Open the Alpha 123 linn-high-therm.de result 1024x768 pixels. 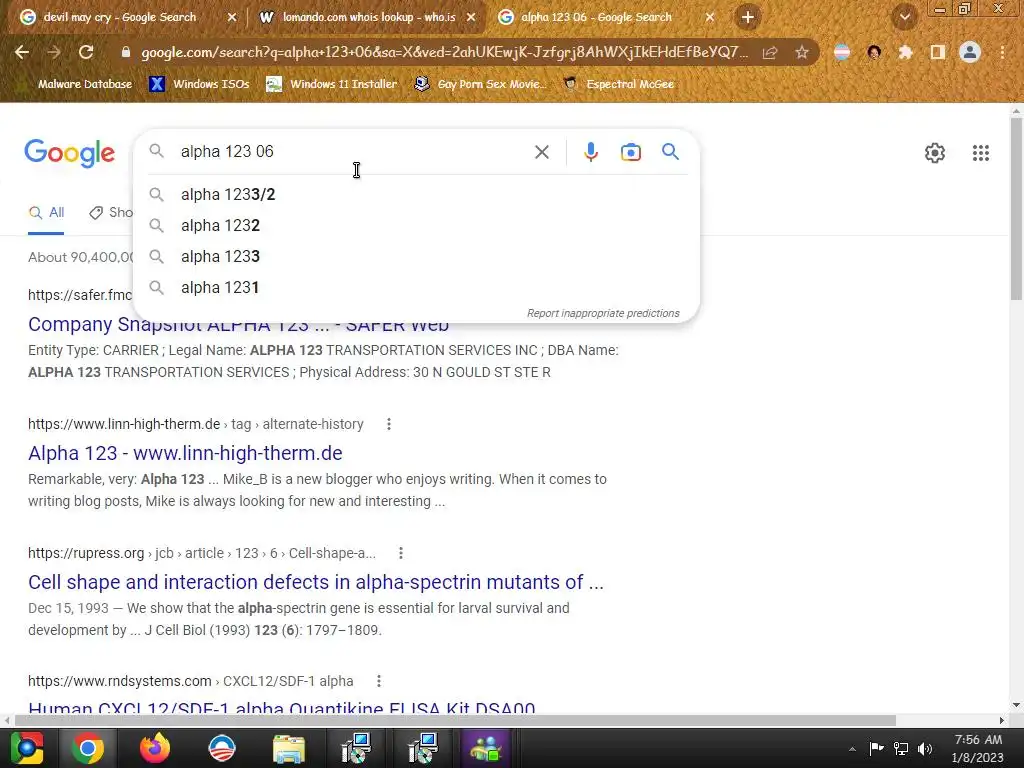(x=185, y=453)
